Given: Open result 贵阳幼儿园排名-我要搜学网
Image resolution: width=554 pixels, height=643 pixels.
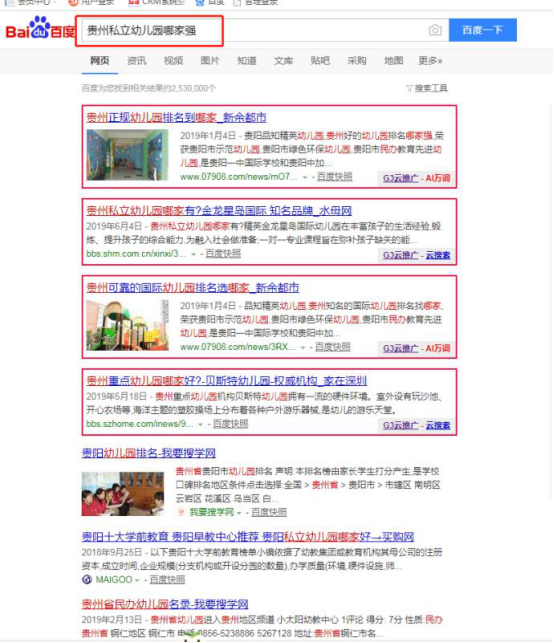Looking at the screenshot, I should (x=148, y=453).
